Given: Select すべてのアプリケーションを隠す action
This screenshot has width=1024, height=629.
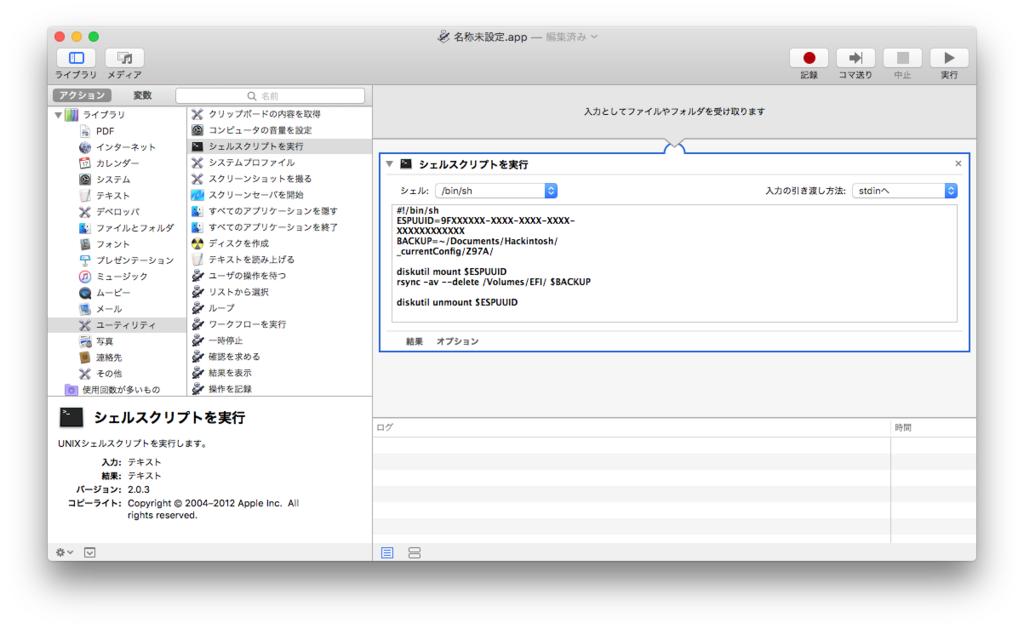Looking at the screenshot, I should 280,211.
